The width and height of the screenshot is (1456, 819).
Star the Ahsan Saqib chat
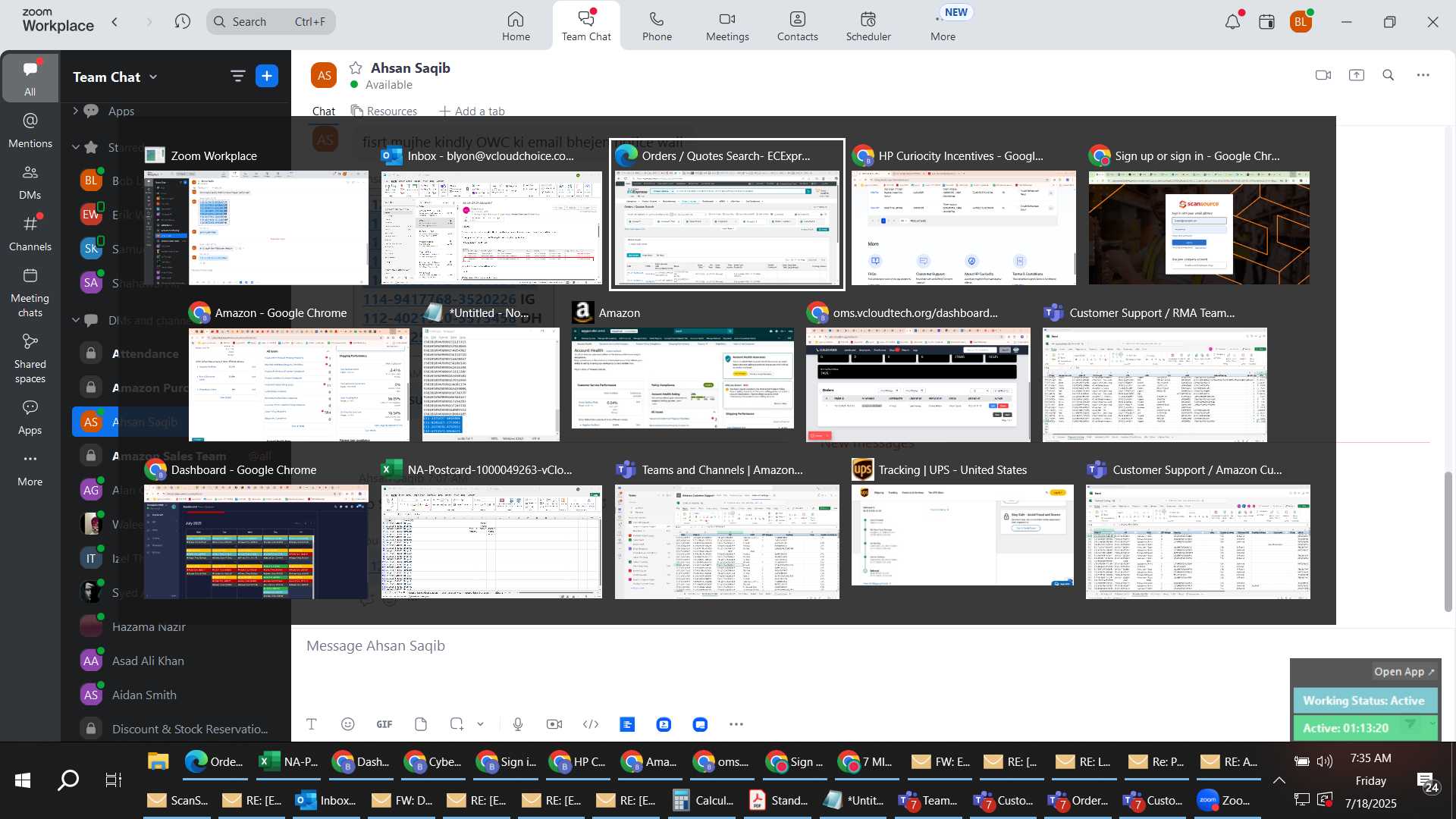[355, 67]
